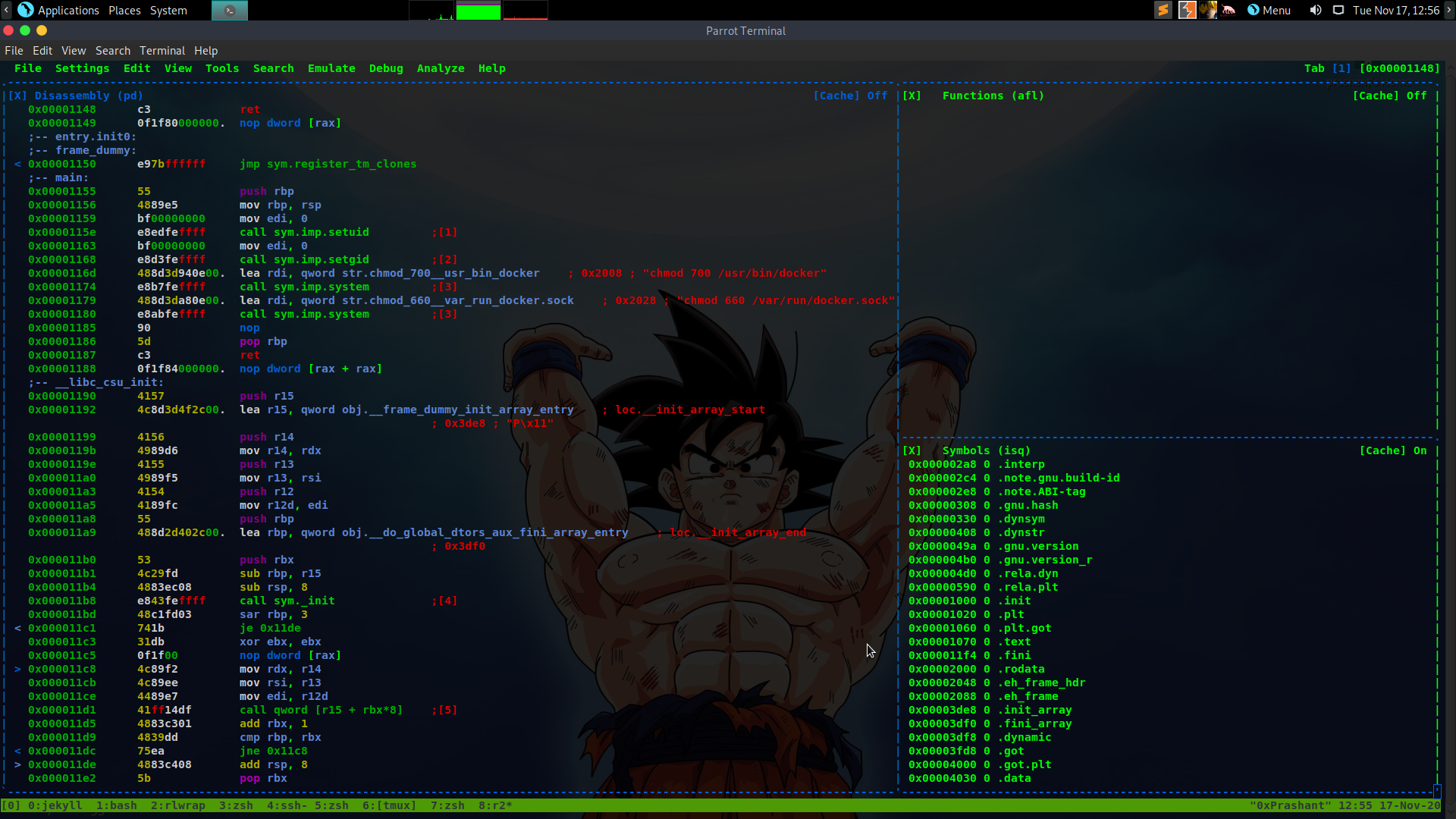
Task: Open the Terminal menu in menubar
Action: point(162,51)
